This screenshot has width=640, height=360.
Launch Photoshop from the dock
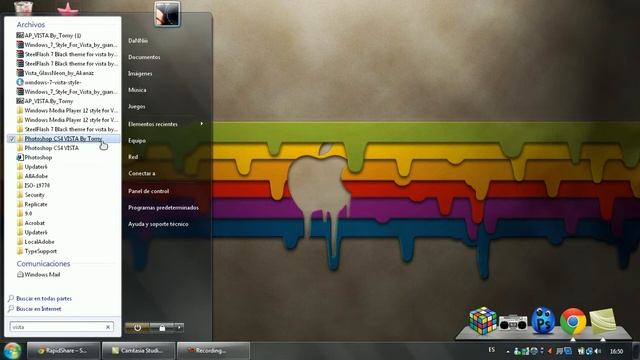[543, 320]
